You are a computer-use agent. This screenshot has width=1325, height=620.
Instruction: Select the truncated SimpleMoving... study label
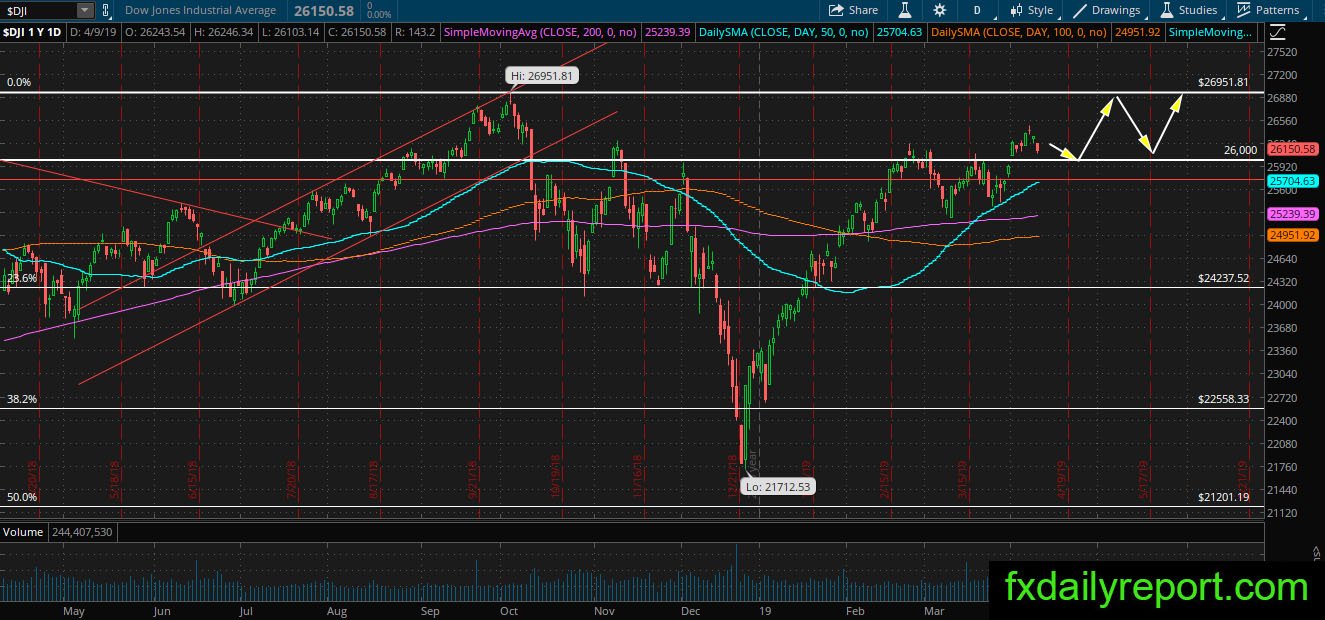(x=1211, y=32)
